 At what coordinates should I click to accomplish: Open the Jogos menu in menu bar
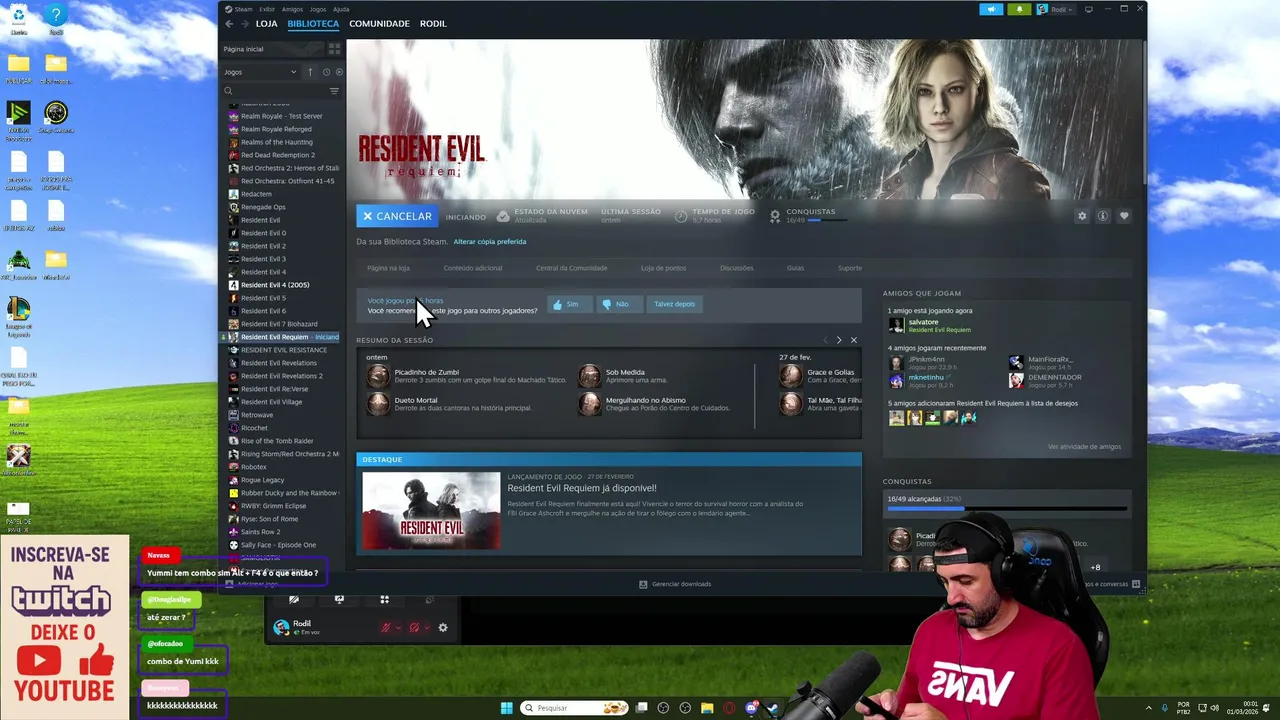(318, 9)
